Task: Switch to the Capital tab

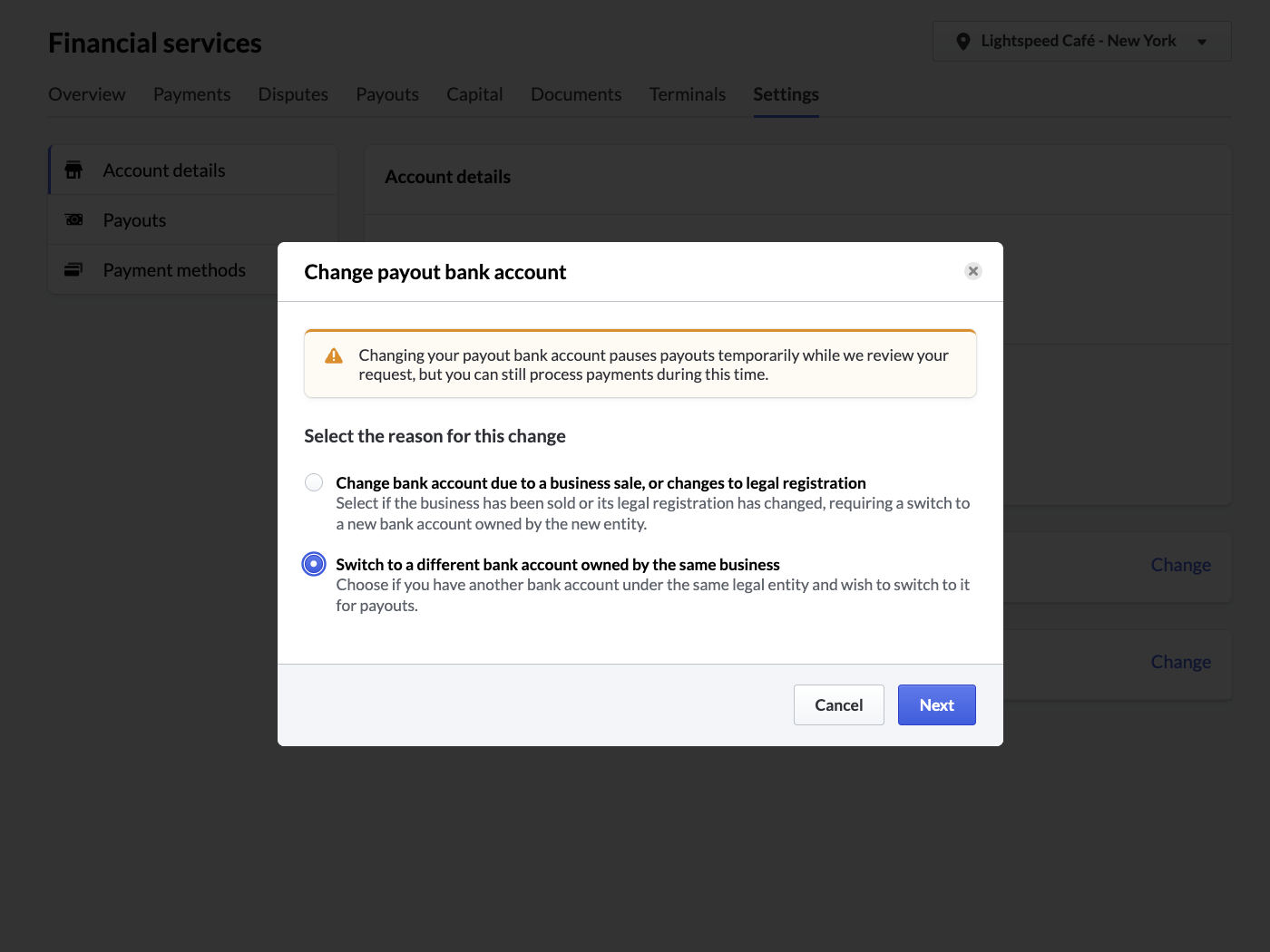Action: [x=474, y=94]
